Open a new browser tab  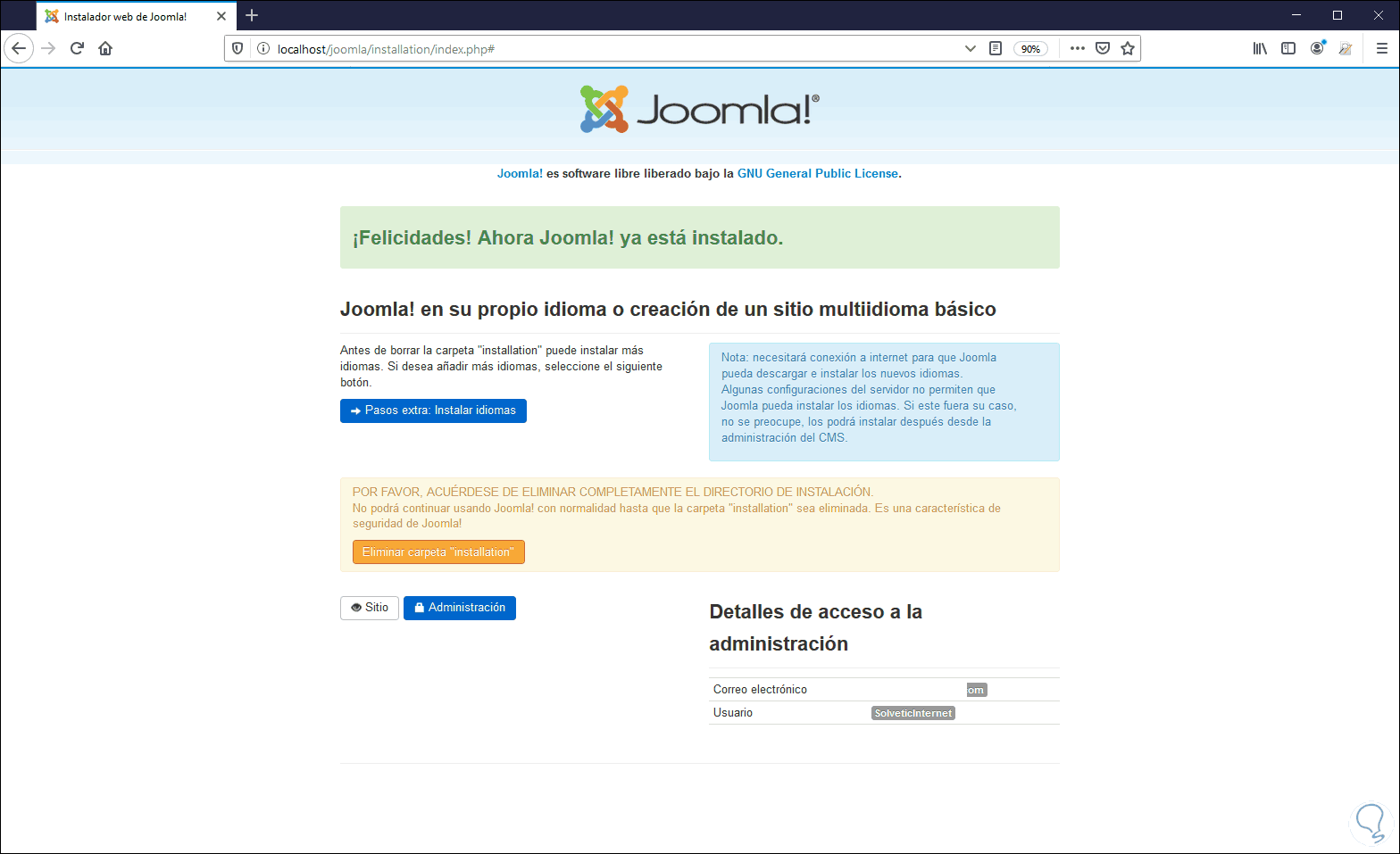coord(252,15)
